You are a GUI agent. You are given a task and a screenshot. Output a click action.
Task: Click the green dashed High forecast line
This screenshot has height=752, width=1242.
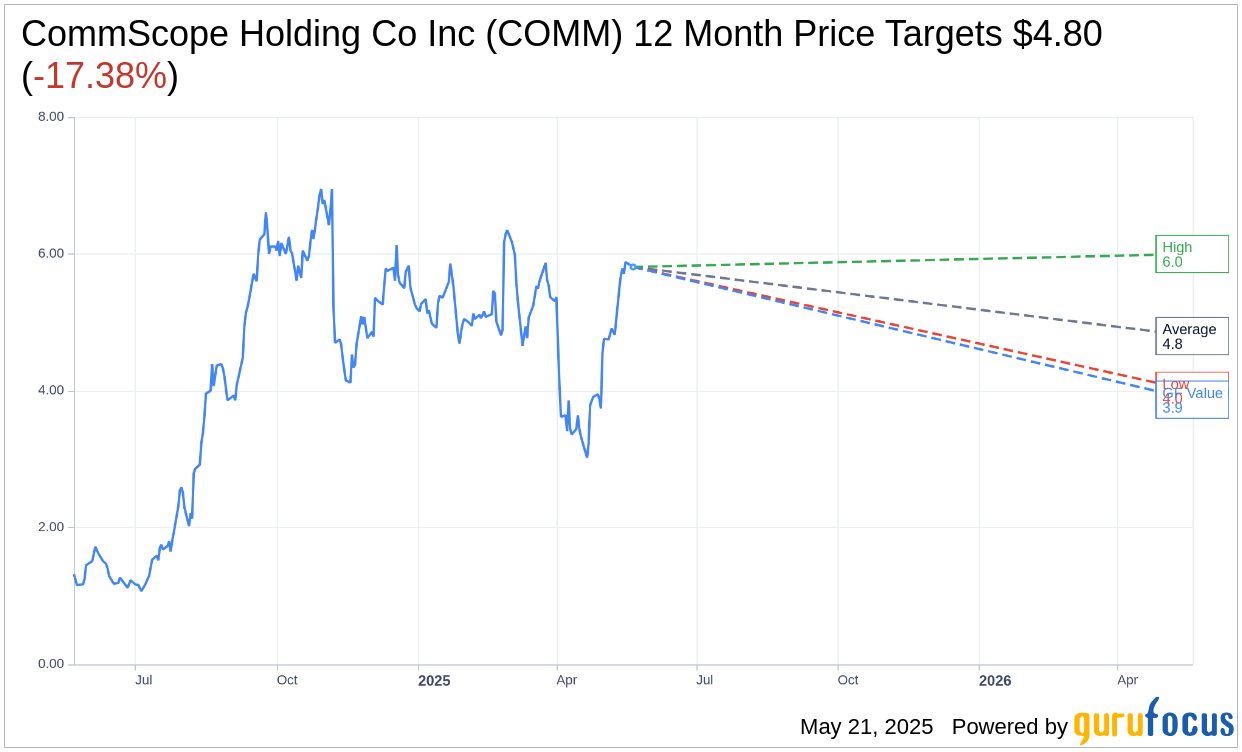[x=895, y=261]
